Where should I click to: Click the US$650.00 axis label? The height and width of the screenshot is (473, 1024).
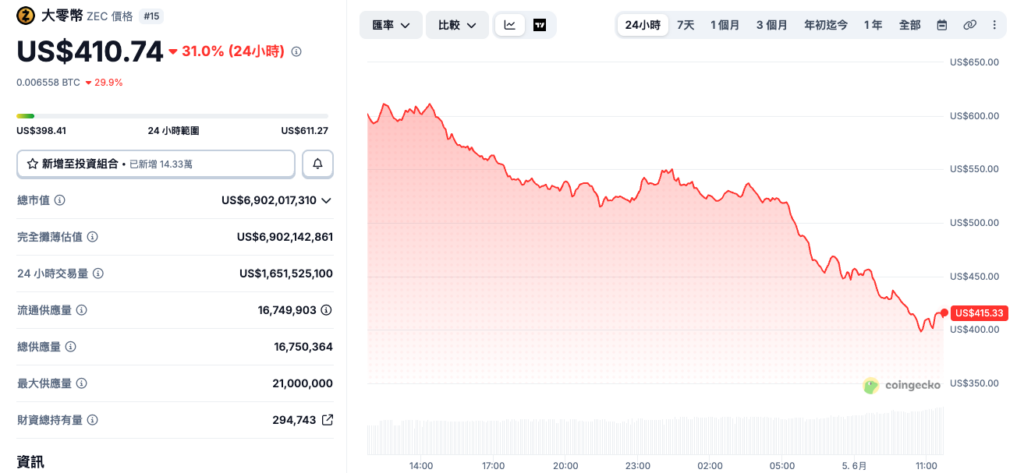coord(974,62)
